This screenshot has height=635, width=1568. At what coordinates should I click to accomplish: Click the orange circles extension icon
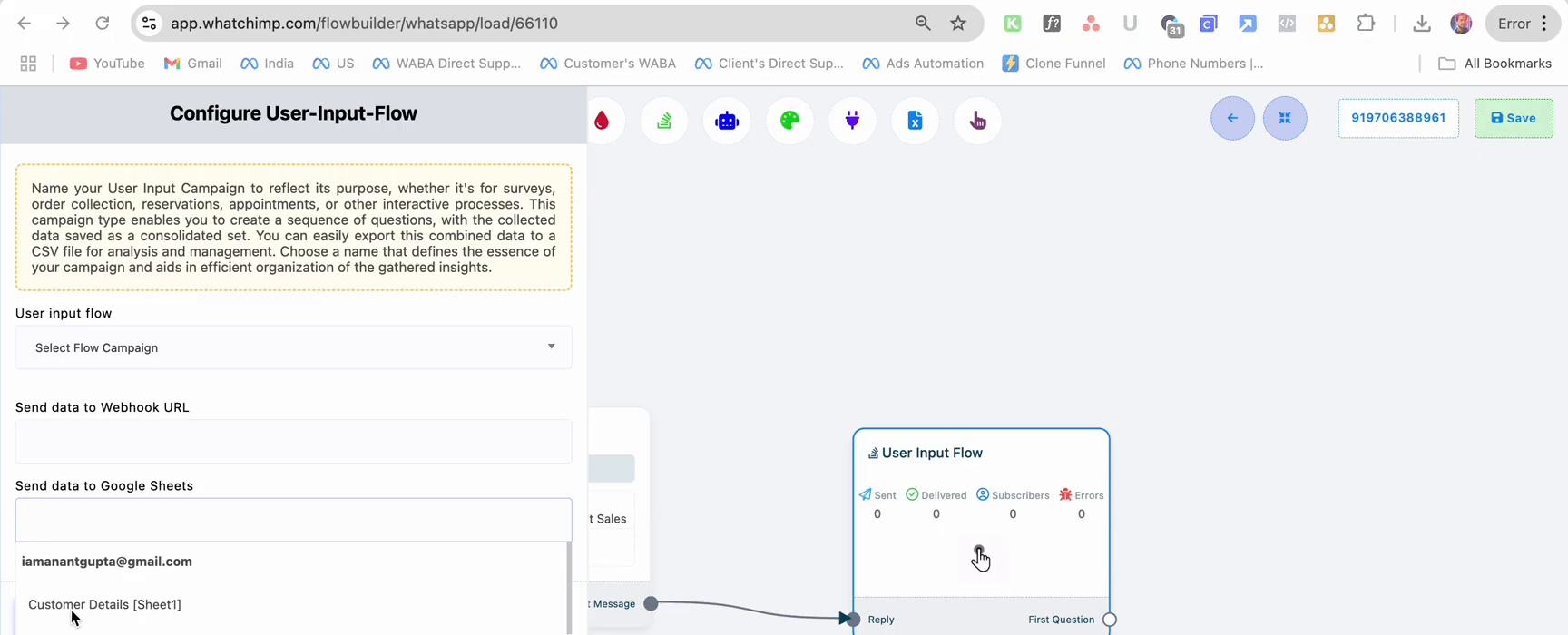click(1326, 24)
